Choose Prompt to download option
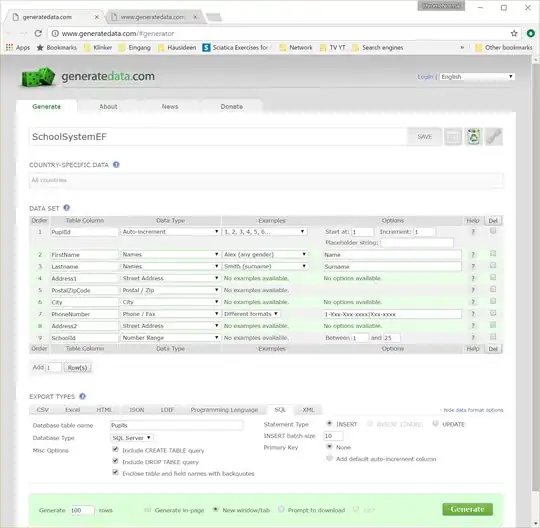540x528 pixels. click(281, 509)
